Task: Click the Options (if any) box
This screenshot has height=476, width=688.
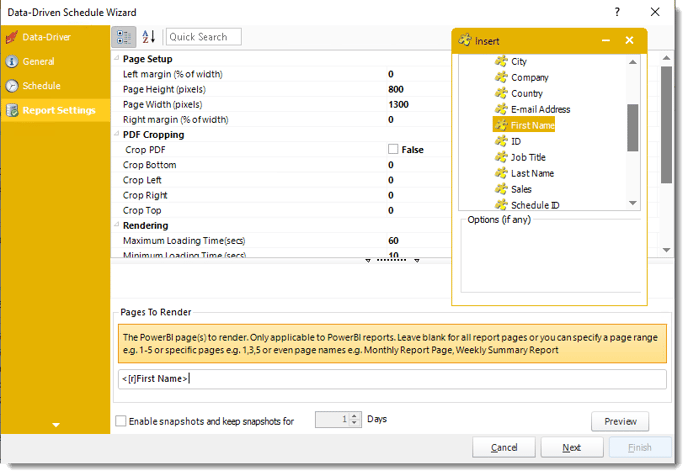Action: click(551, 256)
